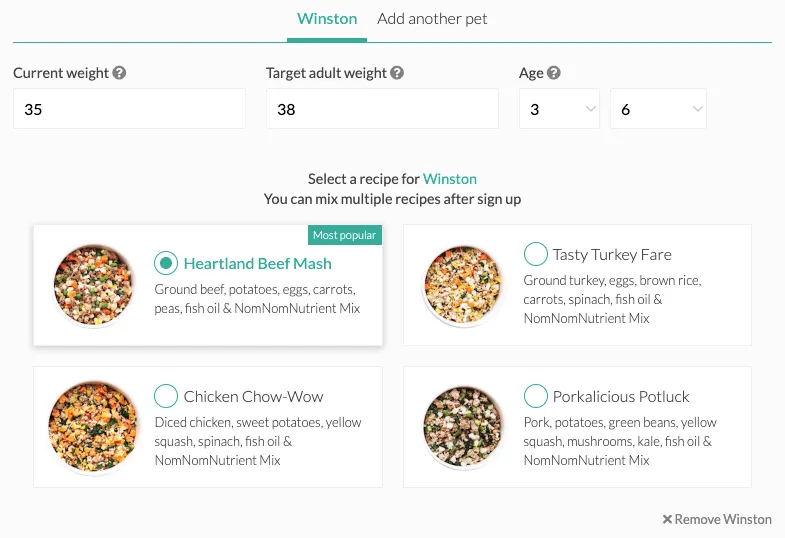Focus the Current weight input field
The width and height of the screenshot is (785, 538).
click(129, 109)
